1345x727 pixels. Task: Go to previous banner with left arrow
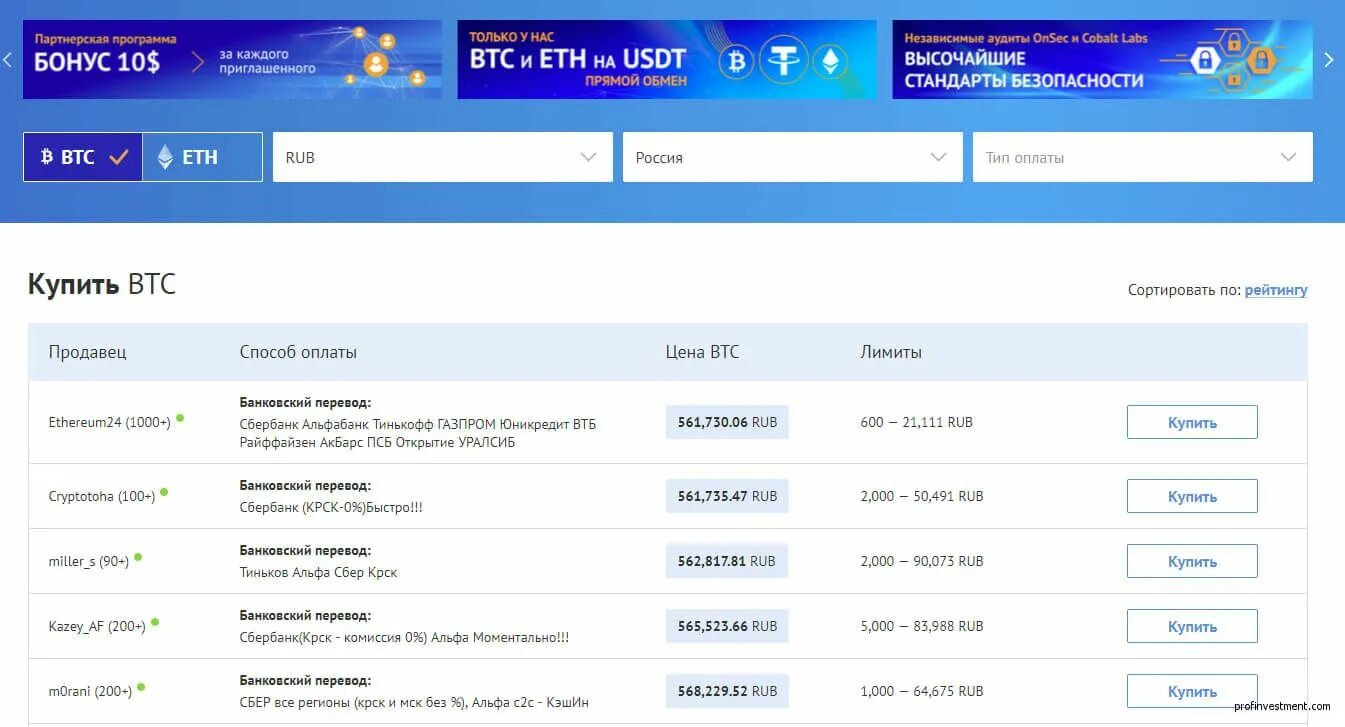(8, 60)
